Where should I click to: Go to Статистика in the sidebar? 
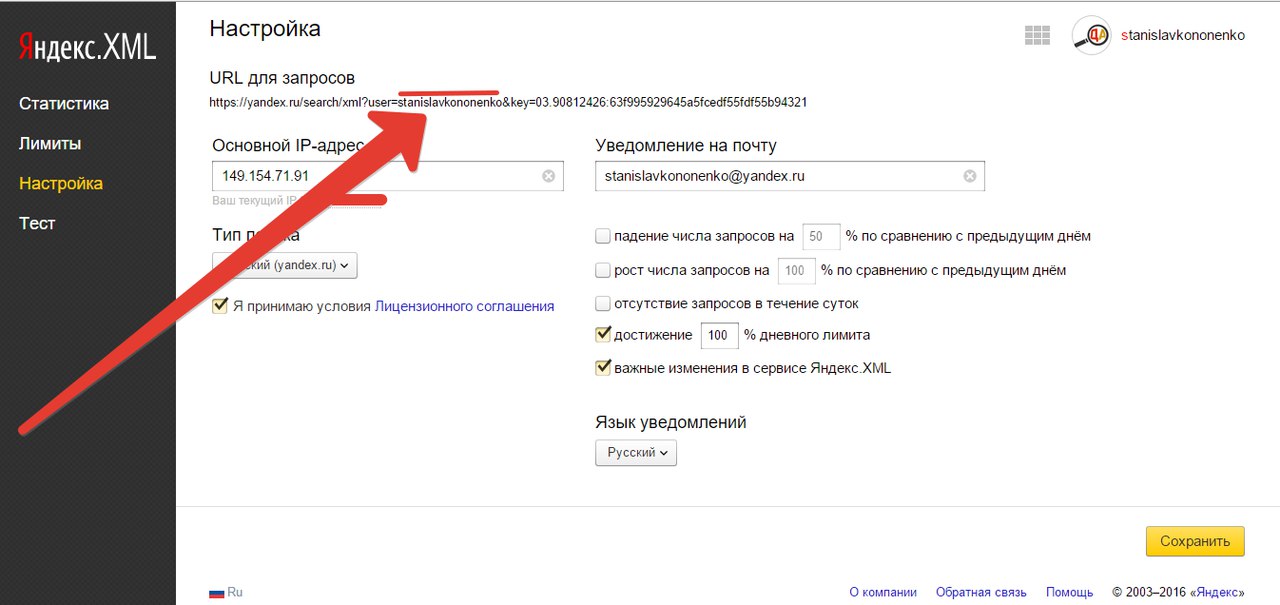tap(64, 104)
